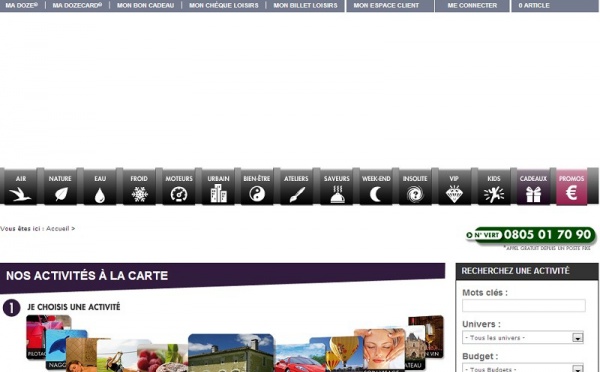Select the country house thumbnail
Viewport: 600px width, 372px height.
coord(231,353)
